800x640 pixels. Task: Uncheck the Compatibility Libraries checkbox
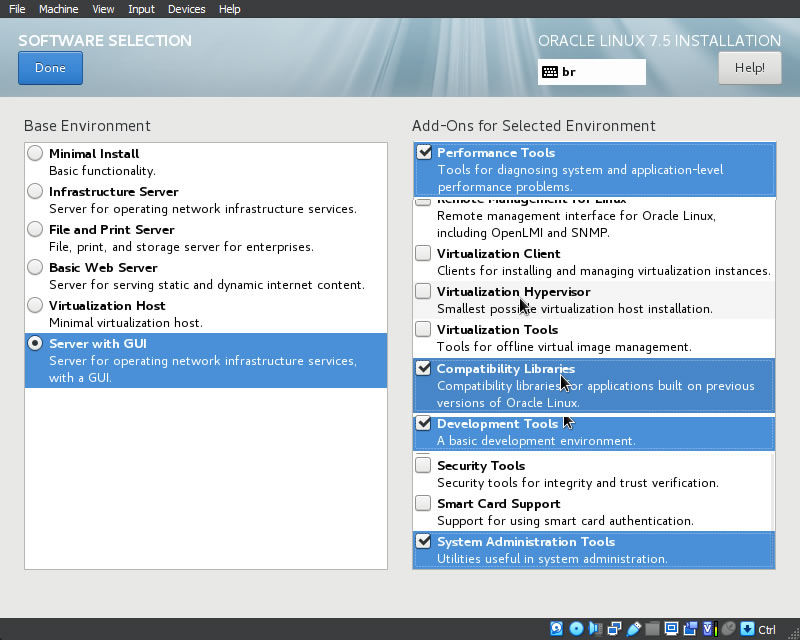click(423, 368)
